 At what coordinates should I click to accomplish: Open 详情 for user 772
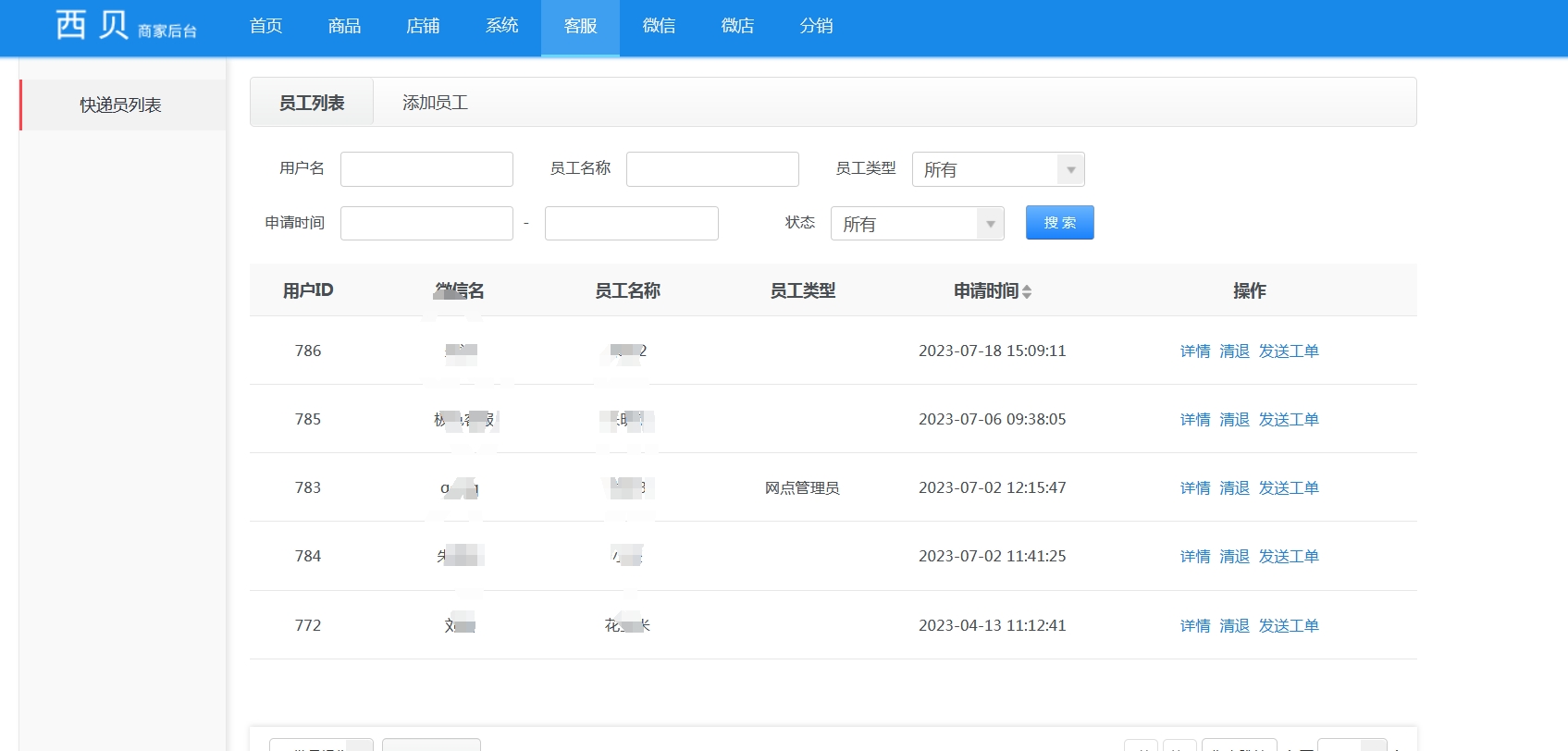pyautogui.click(x=1195, y=625)
